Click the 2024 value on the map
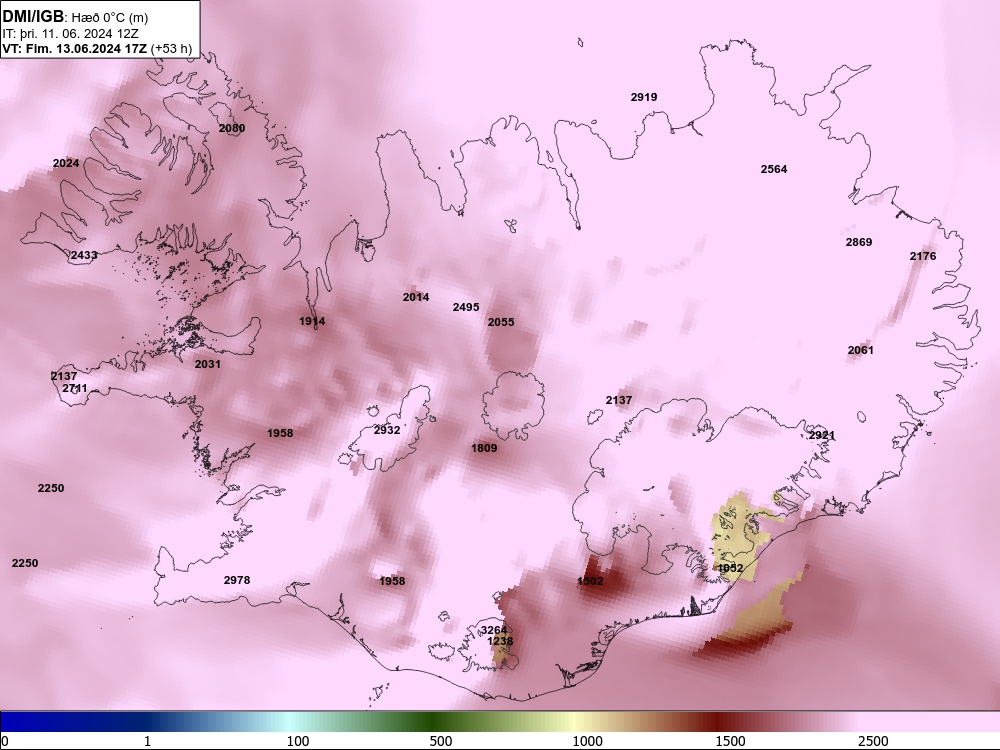The height and width of the screenshot is (750, 1000). 66,163
